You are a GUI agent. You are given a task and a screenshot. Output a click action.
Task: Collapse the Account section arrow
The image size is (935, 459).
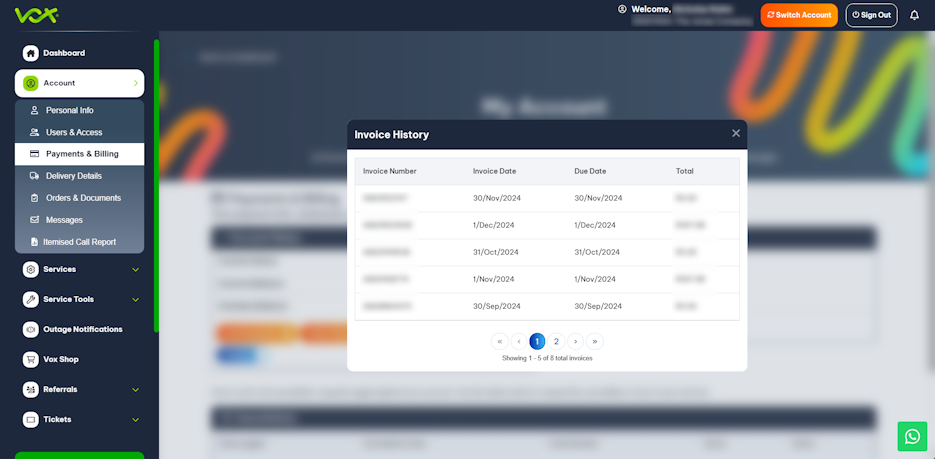tap(135, 83)
